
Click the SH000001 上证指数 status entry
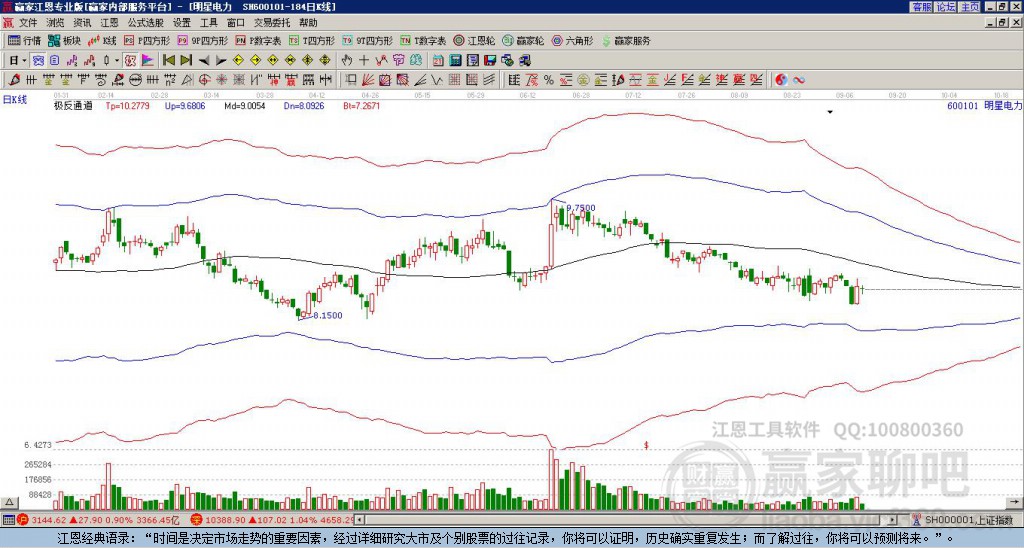(969, 520)
